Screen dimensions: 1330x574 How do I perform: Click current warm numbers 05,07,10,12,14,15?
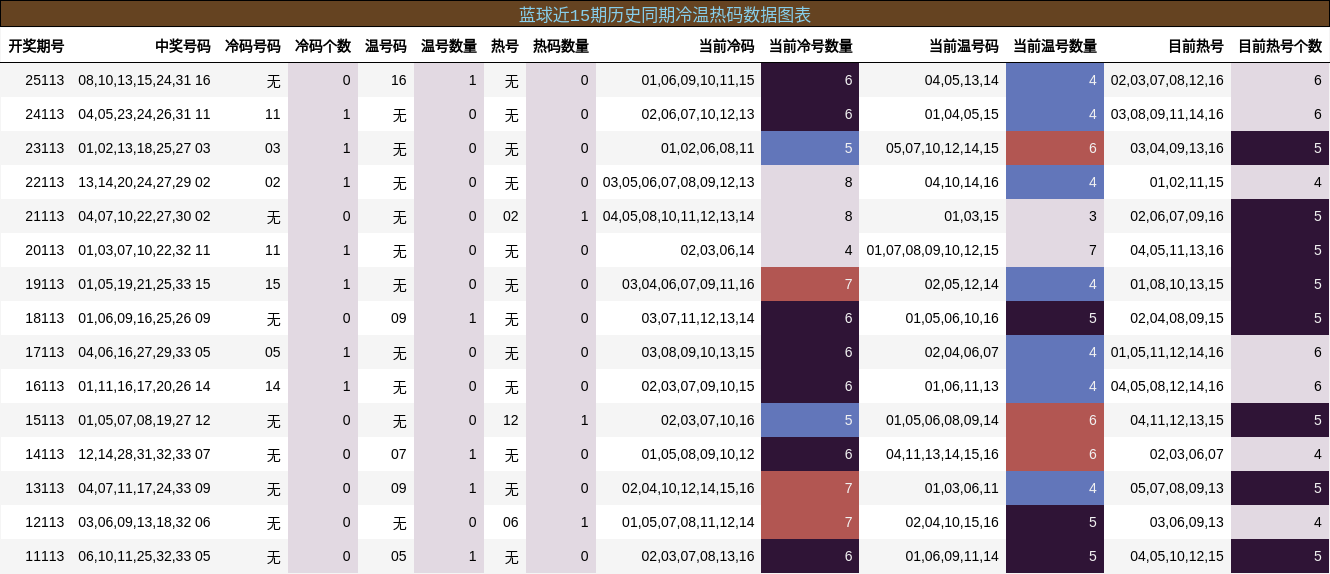(942, 148)
